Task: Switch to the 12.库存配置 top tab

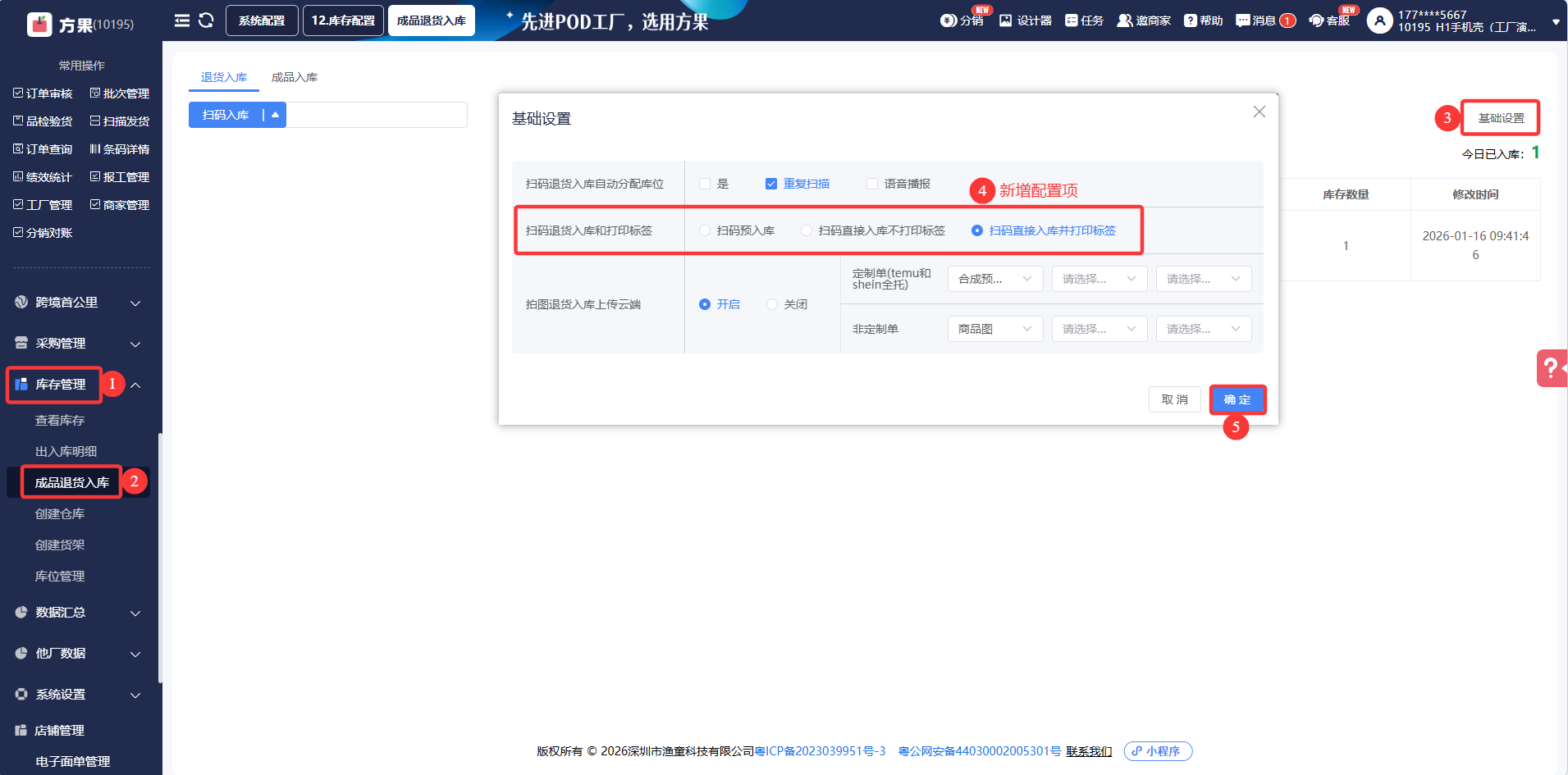Action: coord(343,21)
